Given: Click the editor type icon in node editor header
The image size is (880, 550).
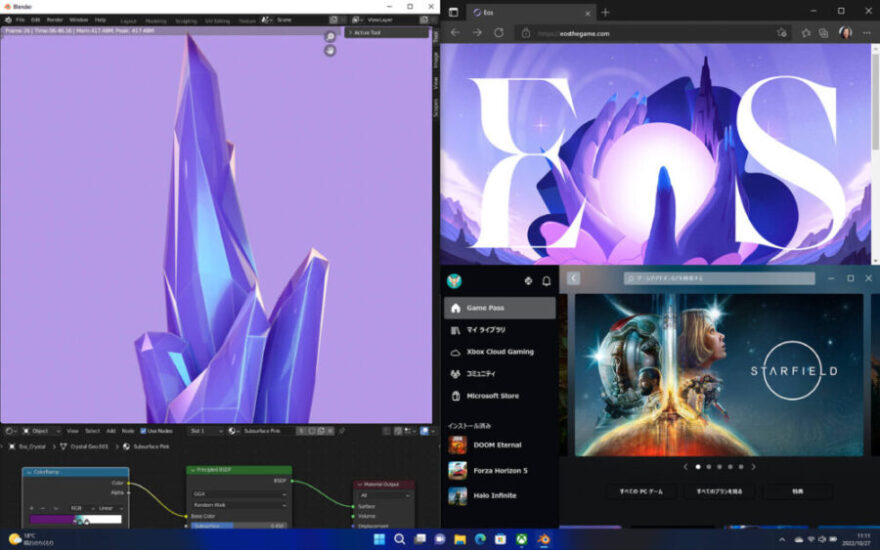Looking at the screenshot, I should pos(10,431).
